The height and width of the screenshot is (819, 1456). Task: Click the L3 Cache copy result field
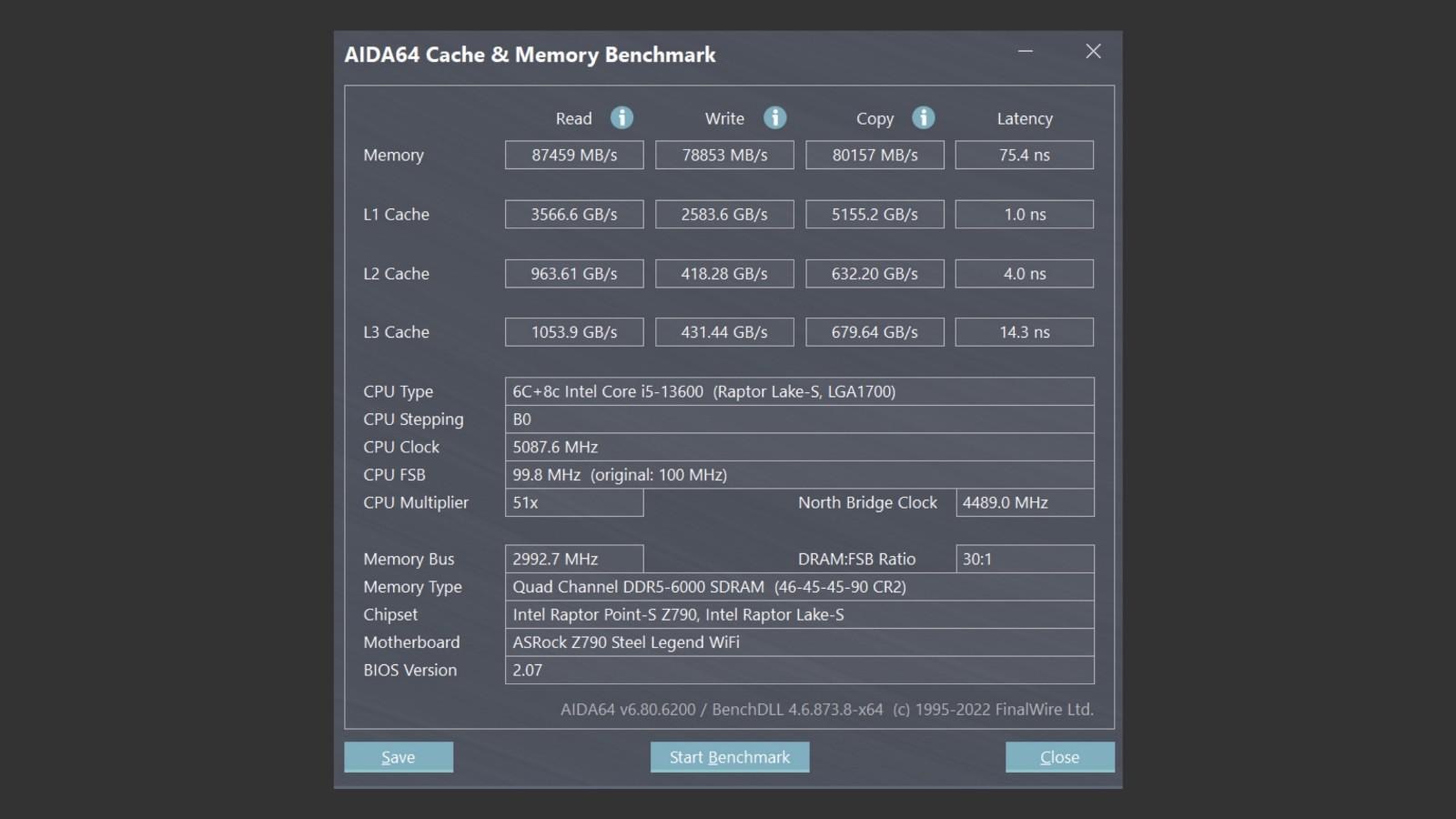(875, 331)
